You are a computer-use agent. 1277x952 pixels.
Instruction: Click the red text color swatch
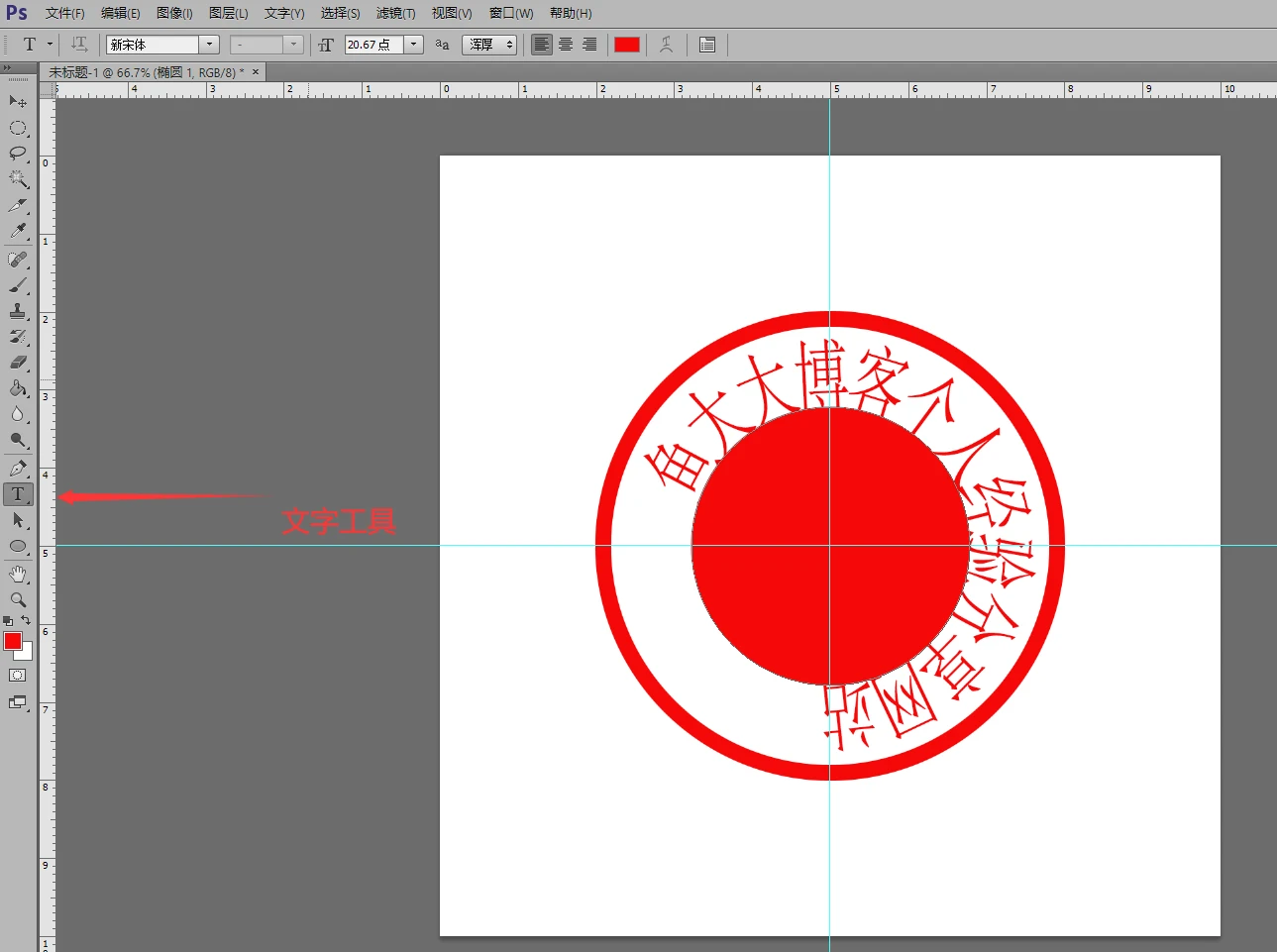[x=627, y=45]
